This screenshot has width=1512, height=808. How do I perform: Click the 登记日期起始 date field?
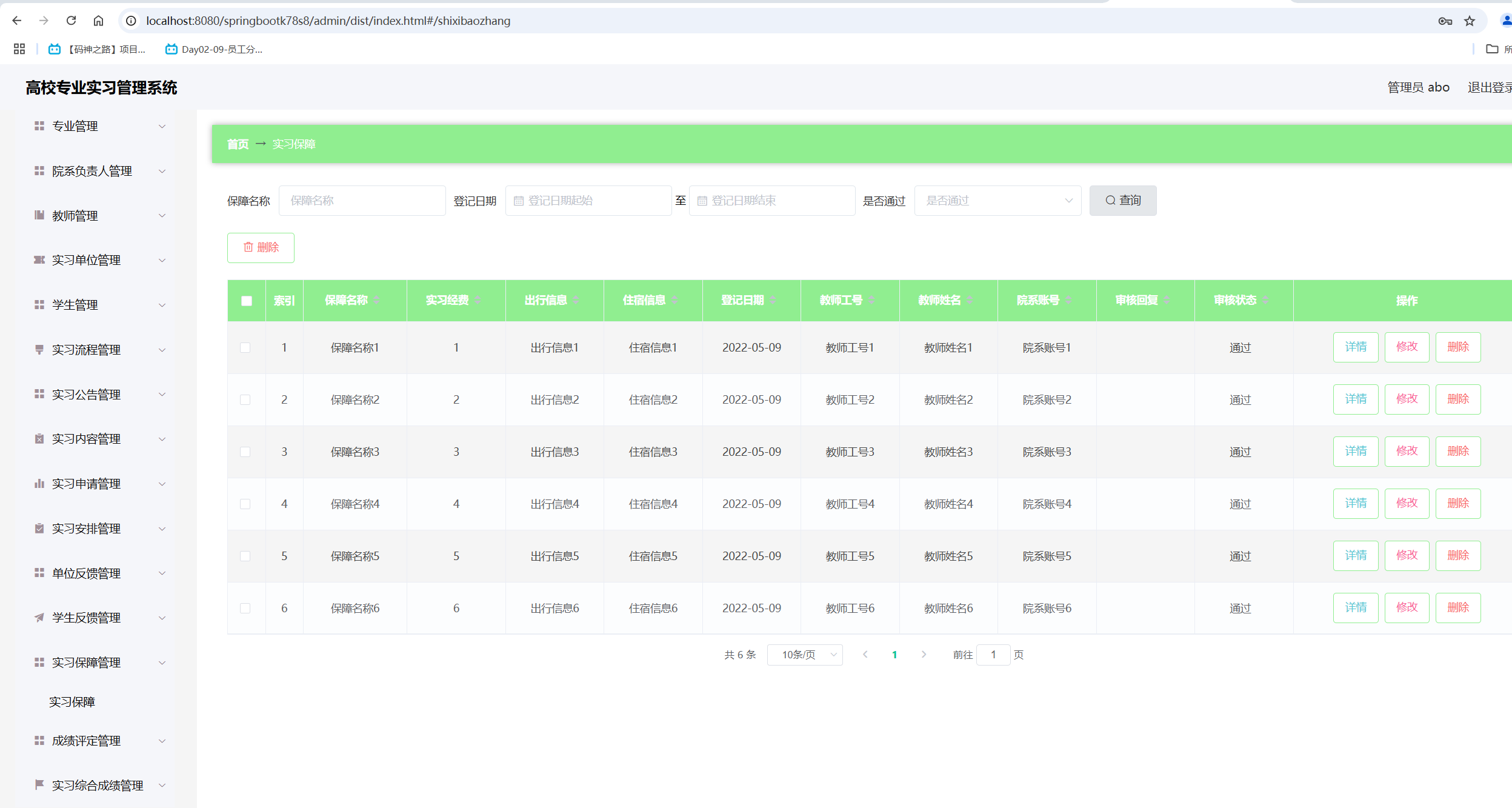pyautogui.click(x=588, y=201)
